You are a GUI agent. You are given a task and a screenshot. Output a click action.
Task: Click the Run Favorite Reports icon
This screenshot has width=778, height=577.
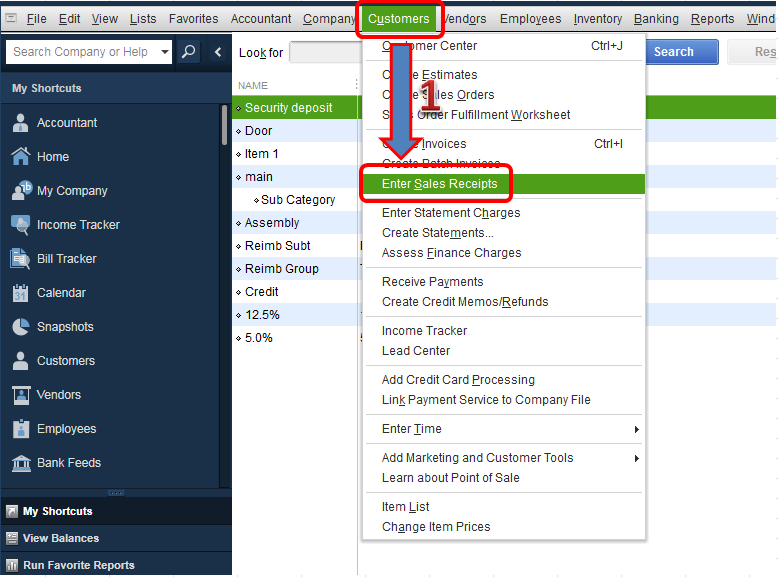[12, 565]
